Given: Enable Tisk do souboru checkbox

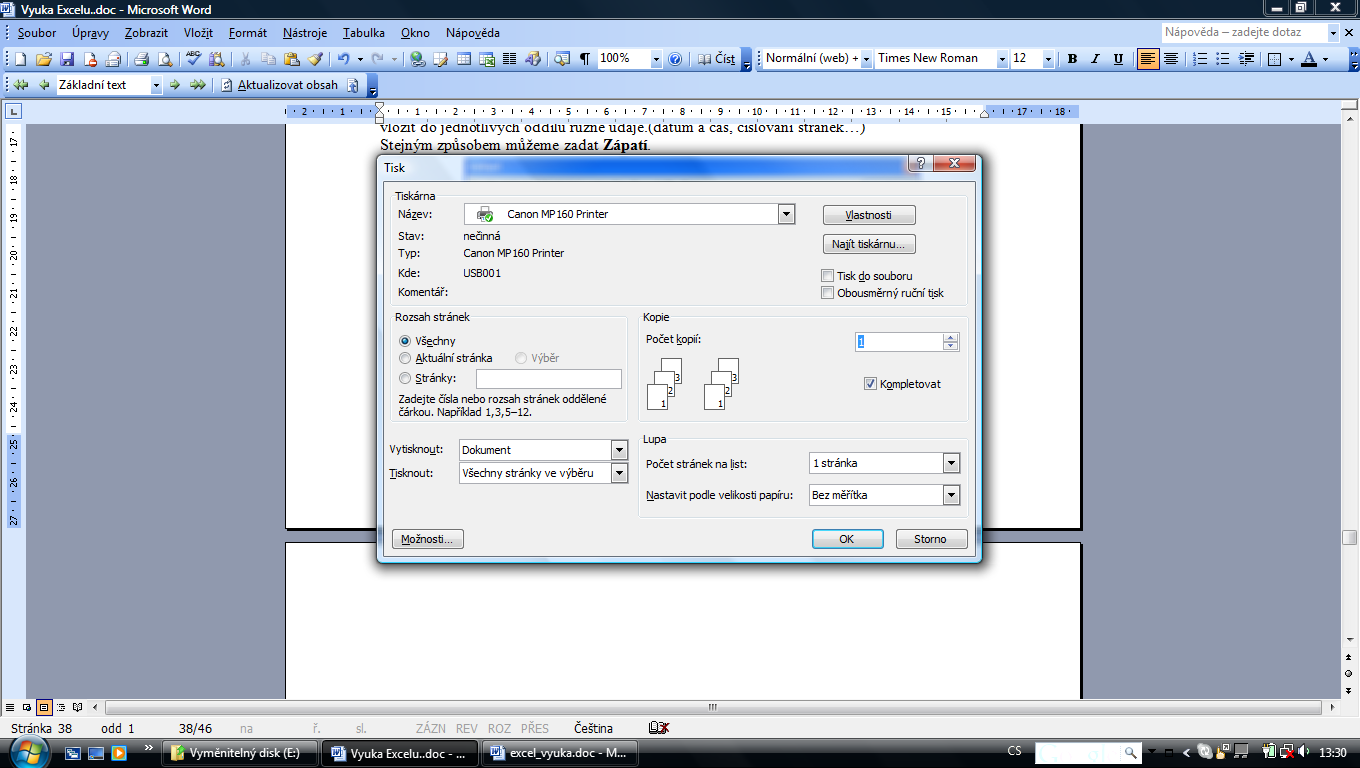Looking at the screenshot, I should click(827, 276).
